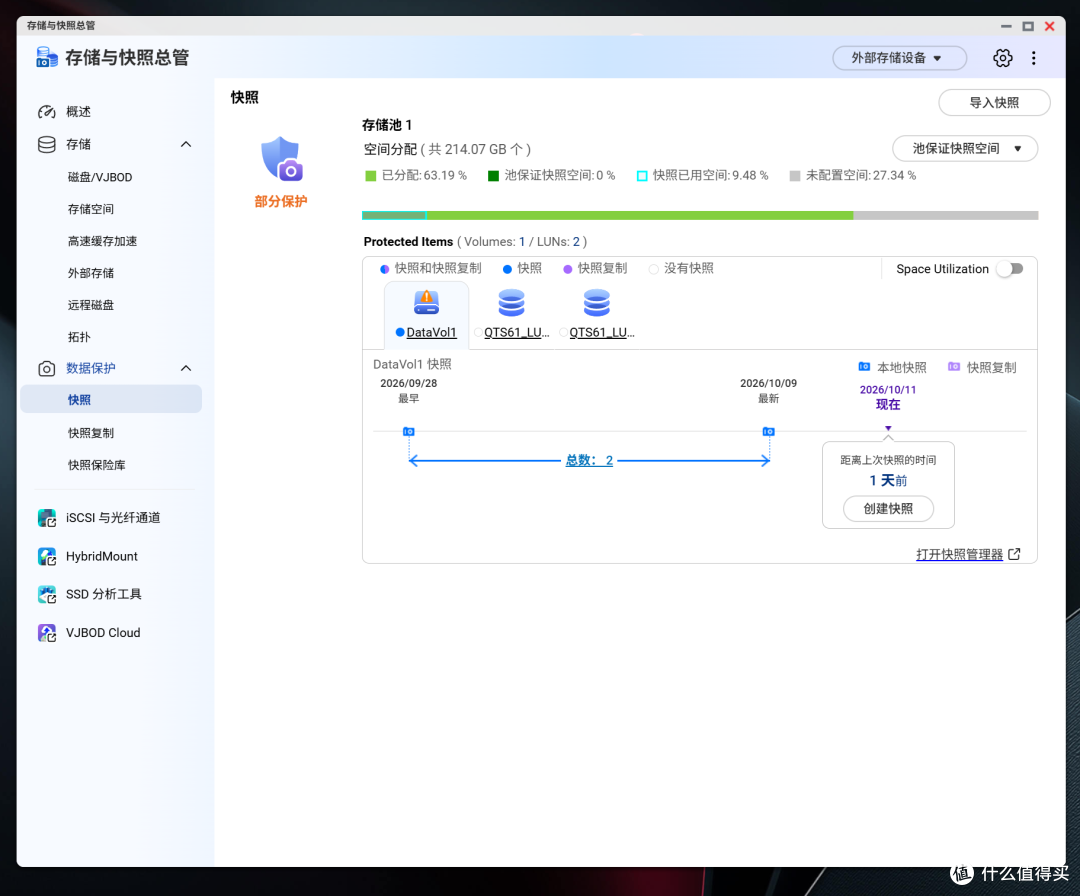Select the first QTS61_LU... tab label
The image size is (1080, 896).
517,333
